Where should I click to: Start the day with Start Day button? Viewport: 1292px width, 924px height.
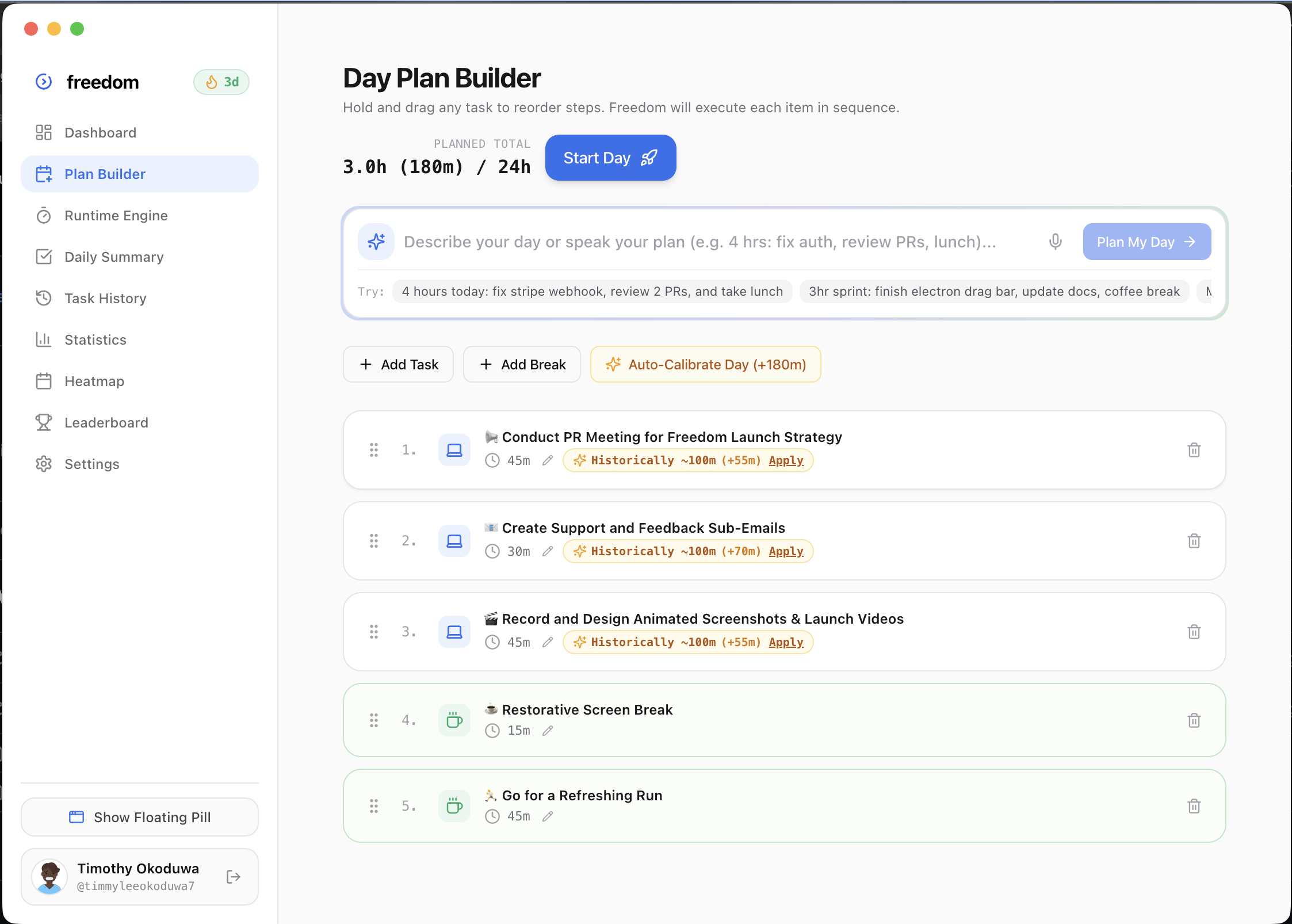[x=610, y=158]
